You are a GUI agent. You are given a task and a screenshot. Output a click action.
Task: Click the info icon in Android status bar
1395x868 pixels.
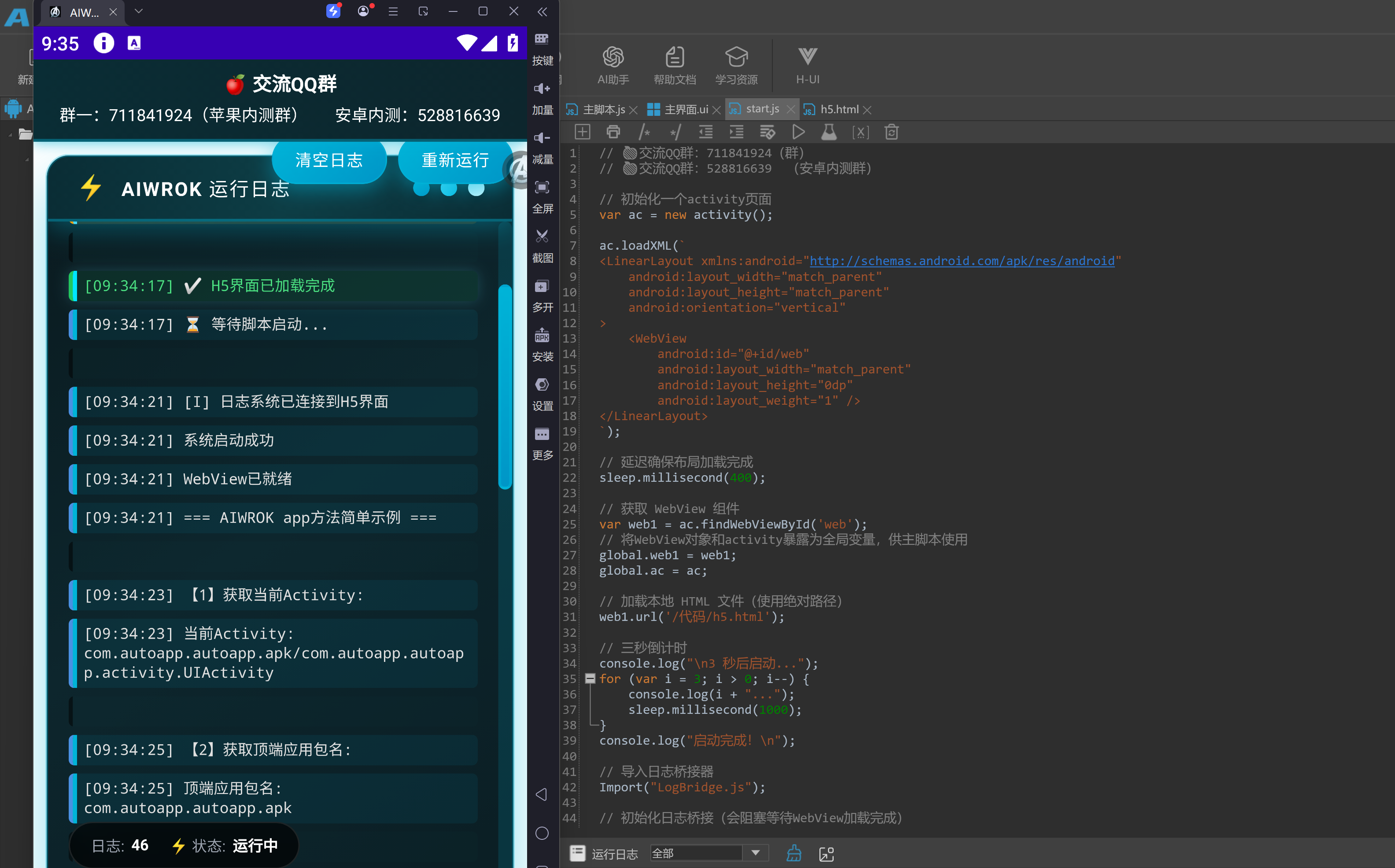[x=104, y=43]
